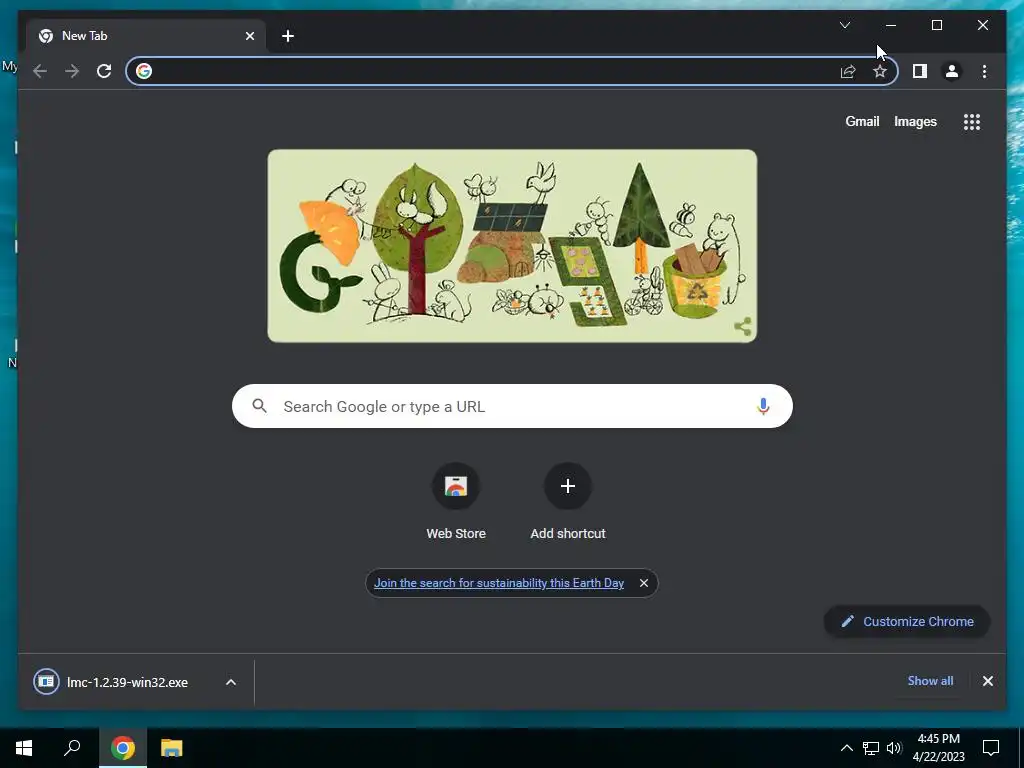
Task: Click the forward navigation arrow
Action: (x=72, y=71)
